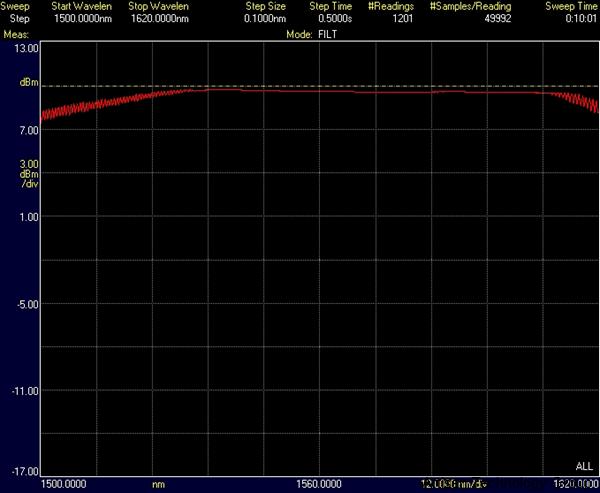This screenshot has width=600, height=493.
Task: Click the ALL indicator in plot corner
Action: (584, 467)
